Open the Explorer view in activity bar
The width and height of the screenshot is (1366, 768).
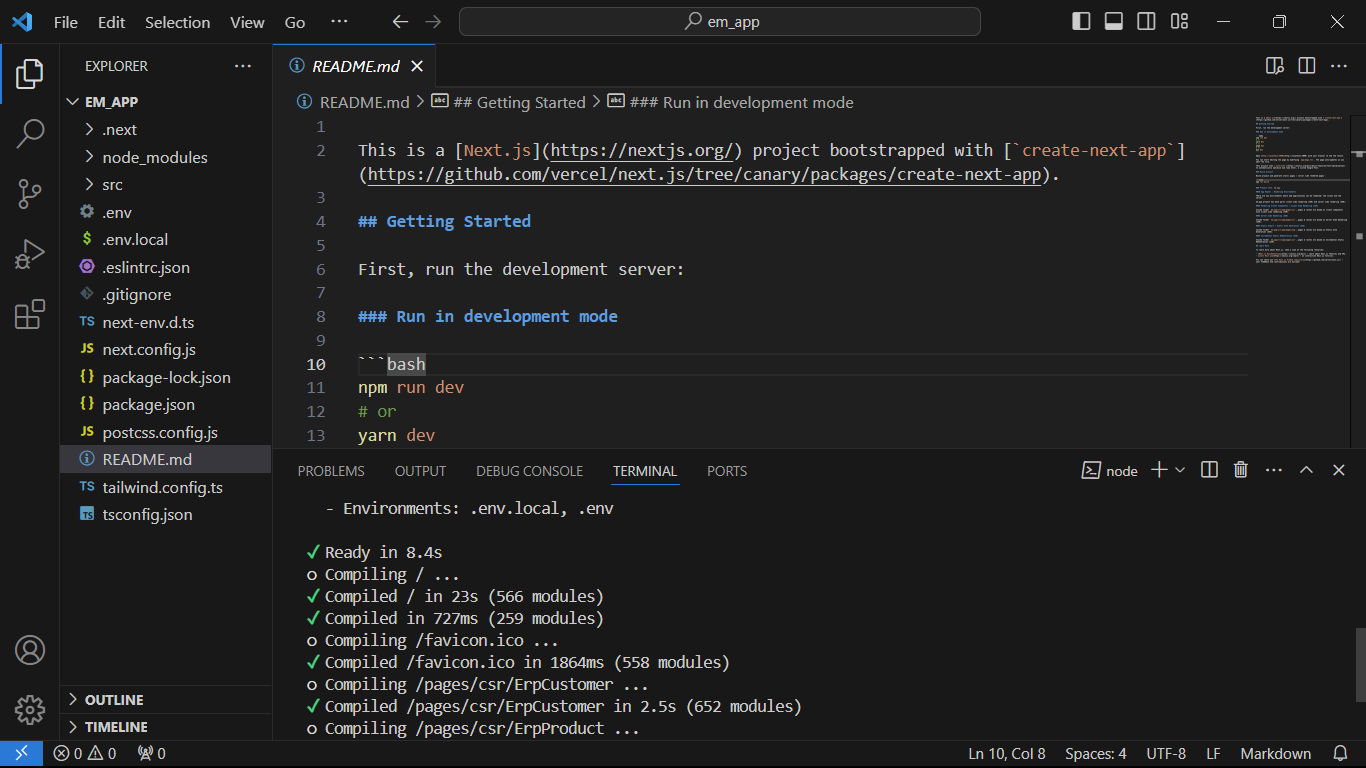click(x=30, y=73)
